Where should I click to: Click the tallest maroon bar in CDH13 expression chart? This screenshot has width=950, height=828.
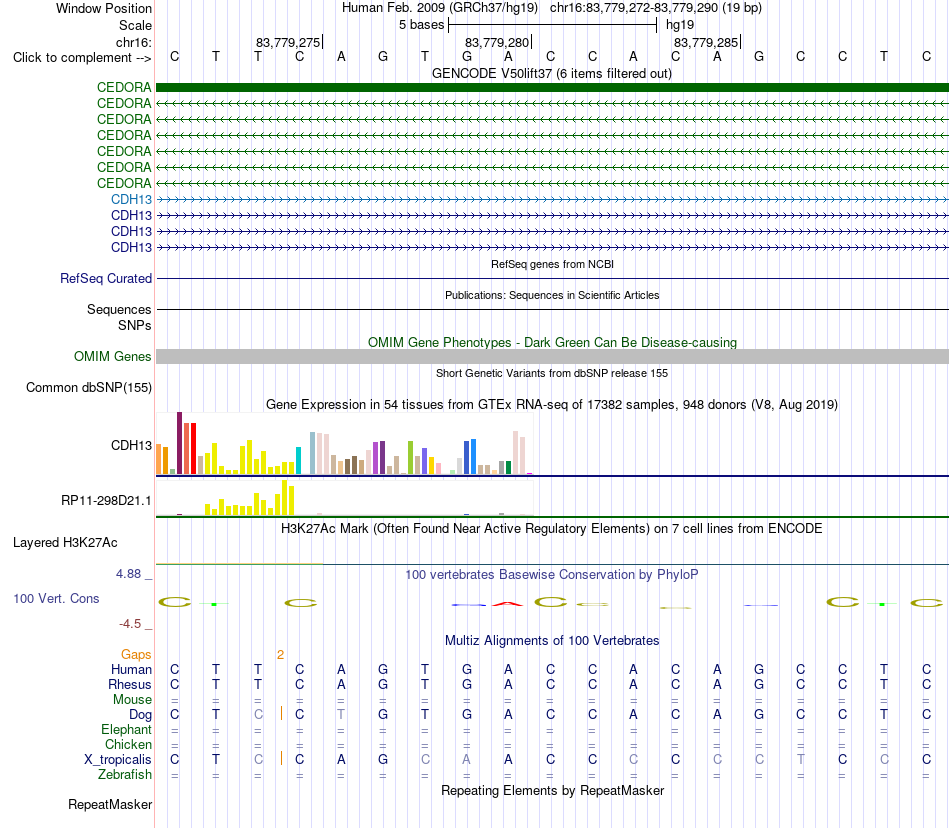click(179, 443)
